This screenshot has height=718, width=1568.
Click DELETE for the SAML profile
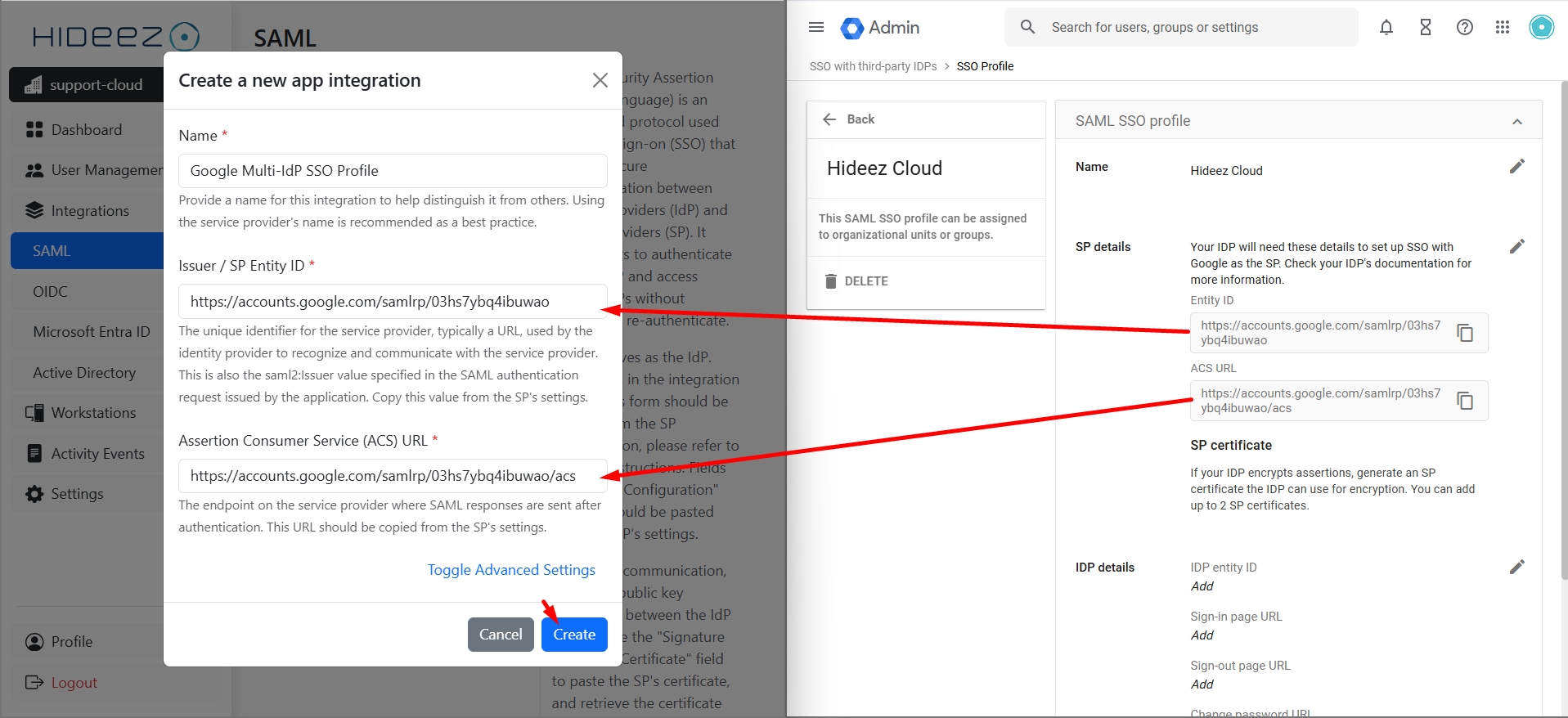(x=856, y=281)
